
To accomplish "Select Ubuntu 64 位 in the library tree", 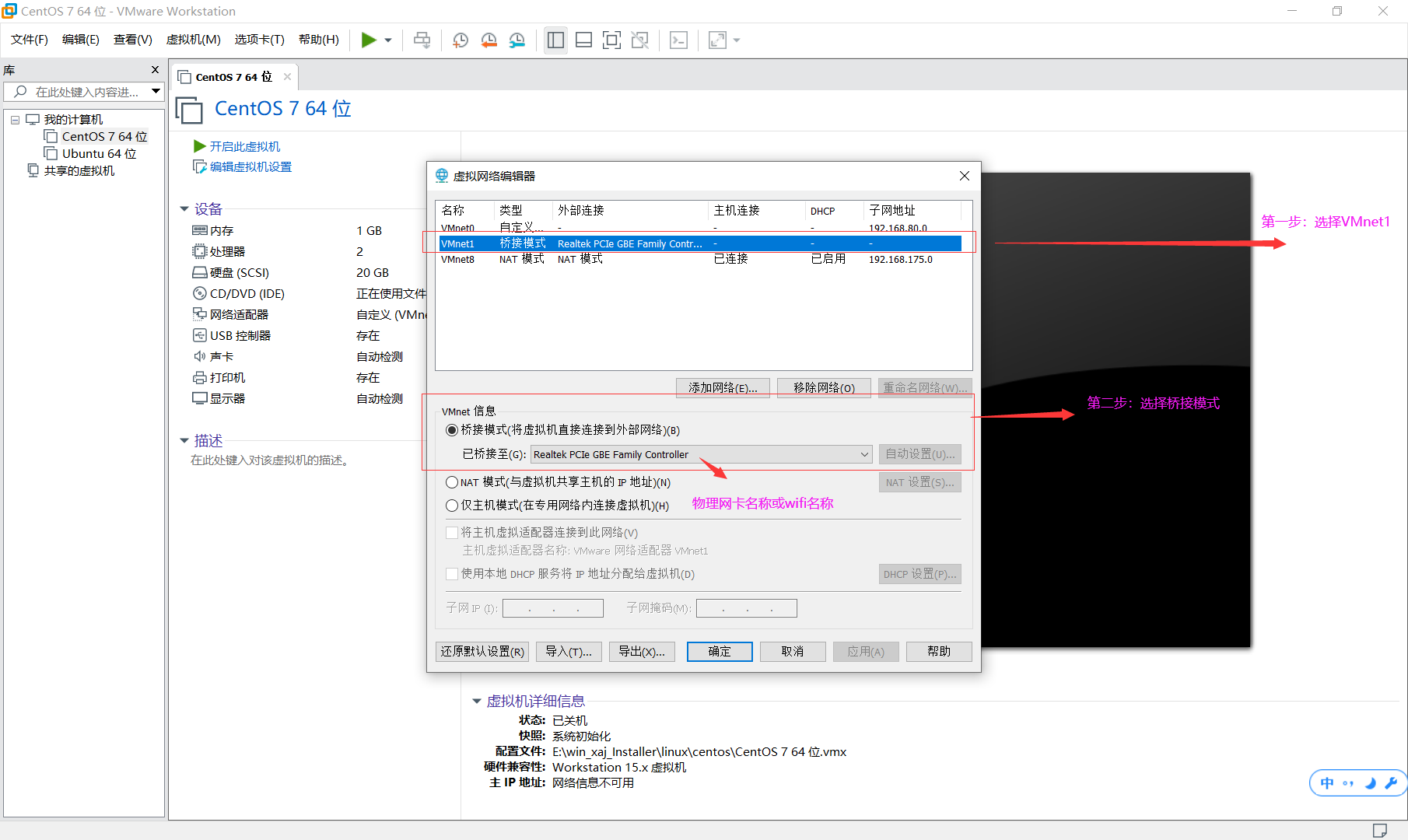I will pyautogui.click(x=90, y=154).
